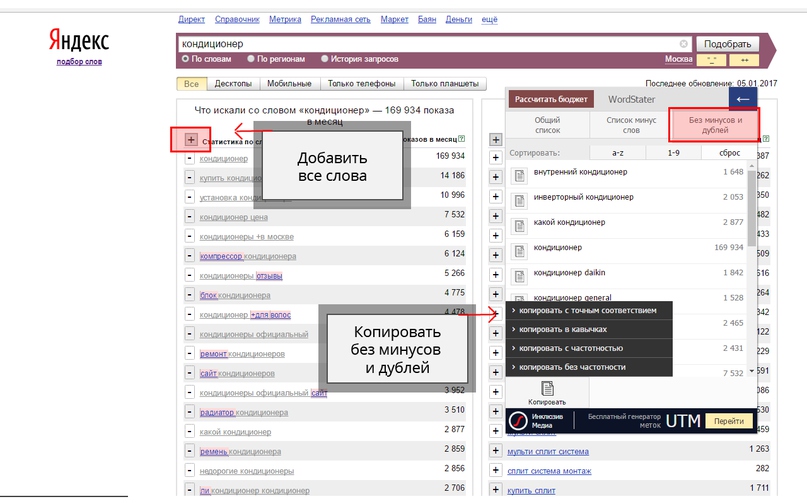
Task: Reset sorting with 'сброс' button
Action: pos(729,153)
